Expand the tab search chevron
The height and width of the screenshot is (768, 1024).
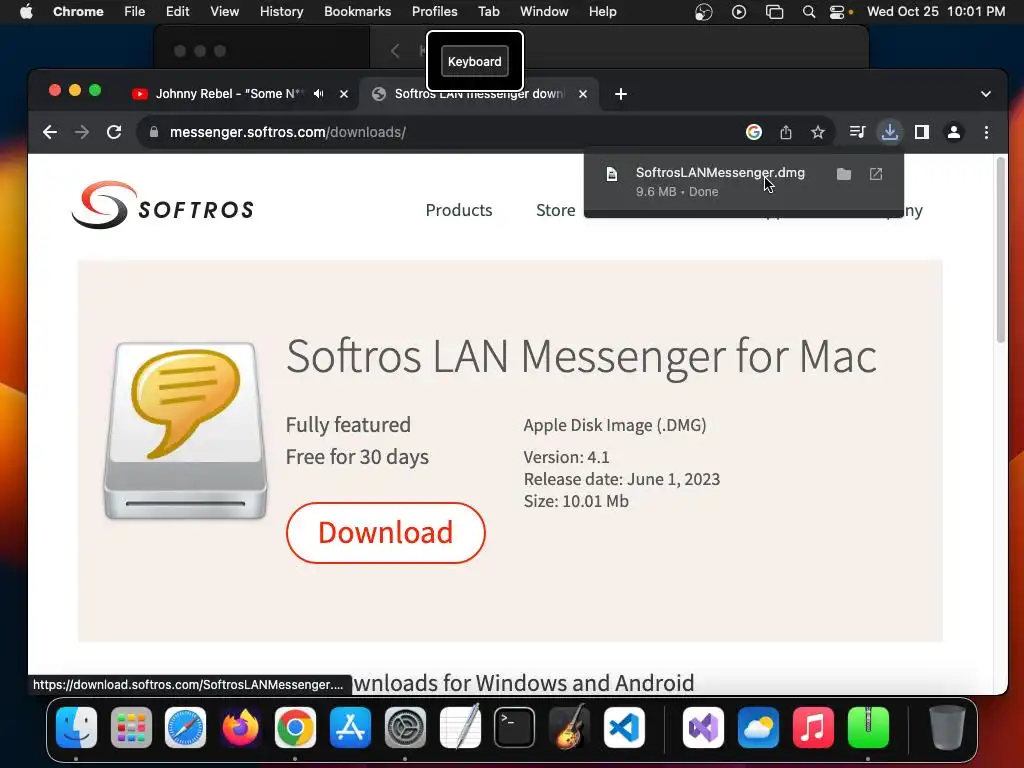coord(985,94)
